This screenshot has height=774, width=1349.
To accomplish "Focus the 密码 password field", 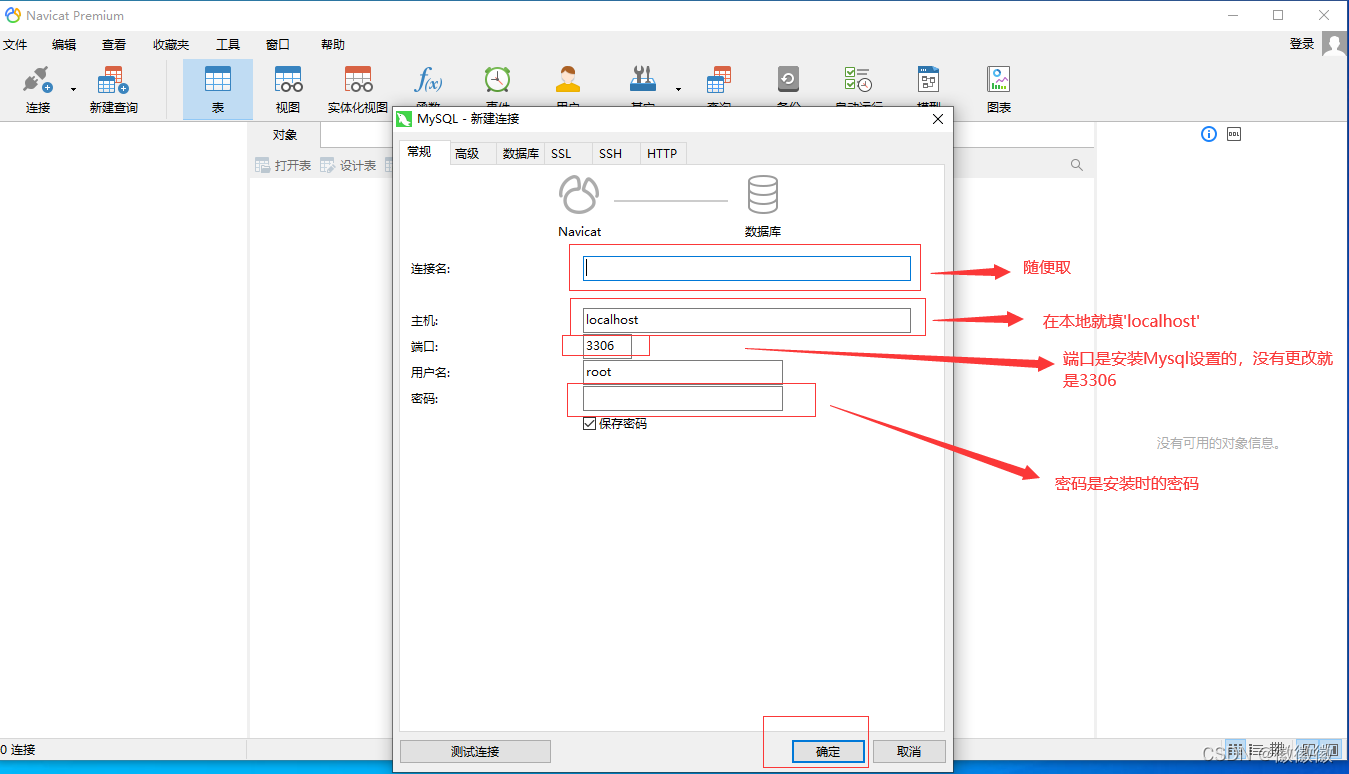I will pyautogui.click(x=683, y=398).
